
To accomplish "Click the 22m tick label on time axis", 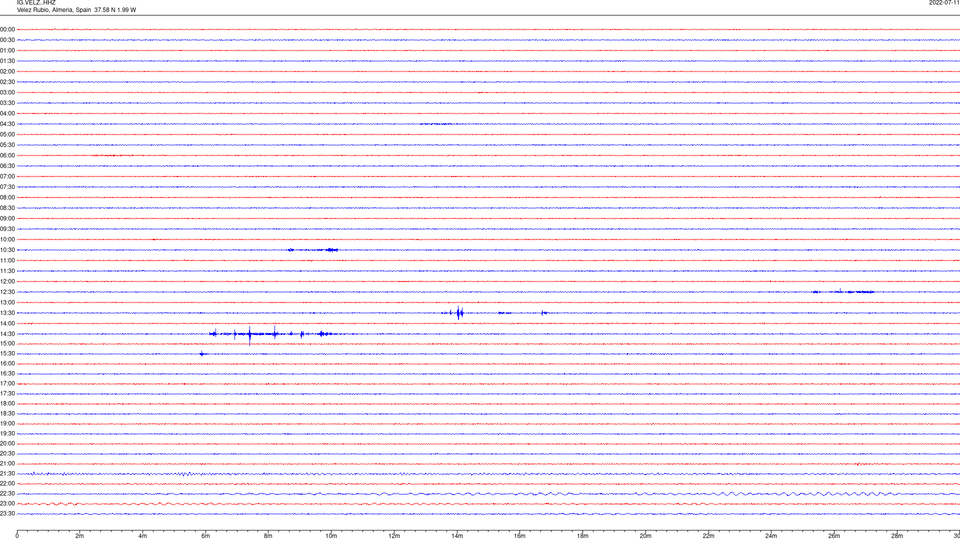I will [708, 536].
